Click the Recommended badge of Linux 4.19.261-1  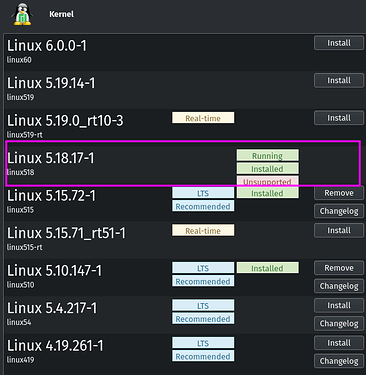pos(203,356)
